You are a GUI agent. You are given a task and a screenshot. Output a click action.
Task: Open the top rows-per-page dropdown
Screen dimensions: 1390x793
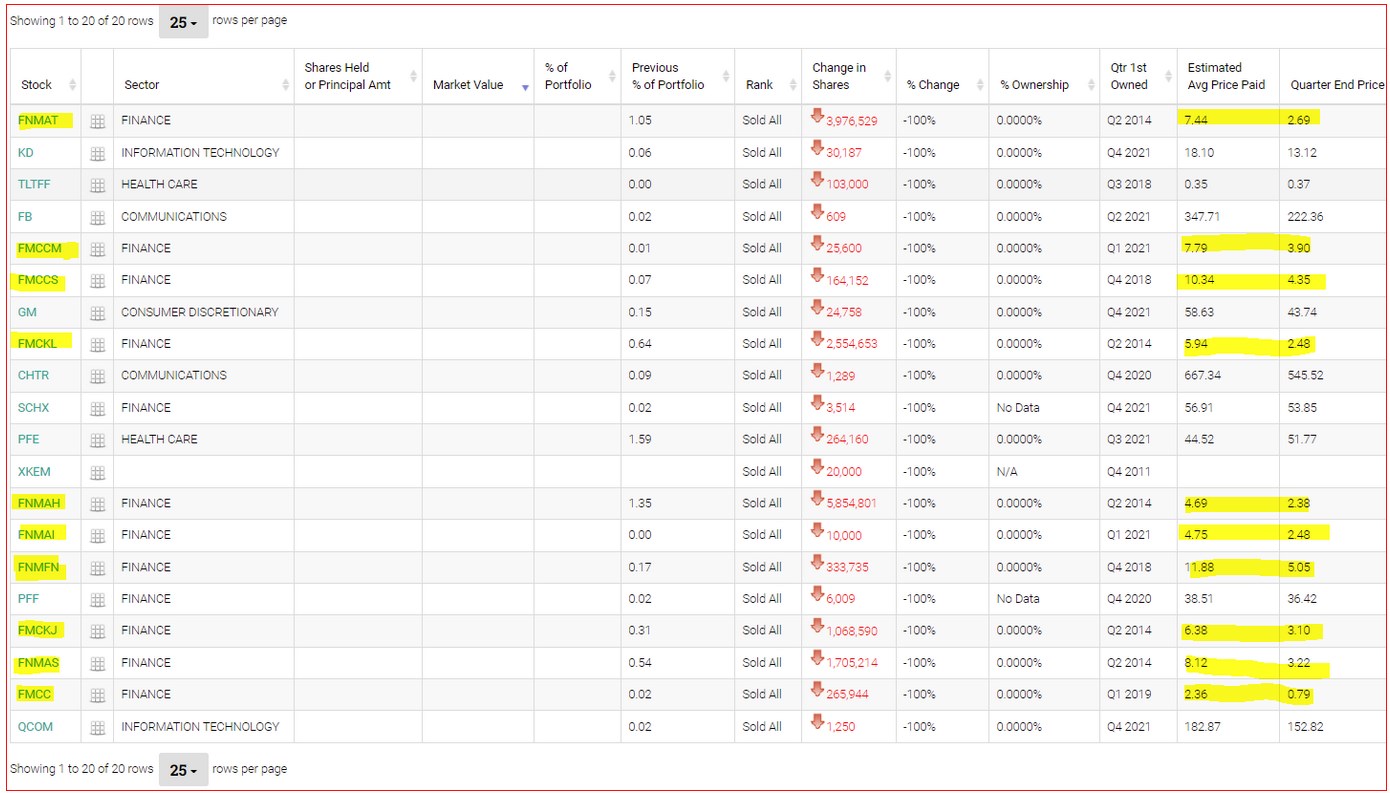(183, 22)
